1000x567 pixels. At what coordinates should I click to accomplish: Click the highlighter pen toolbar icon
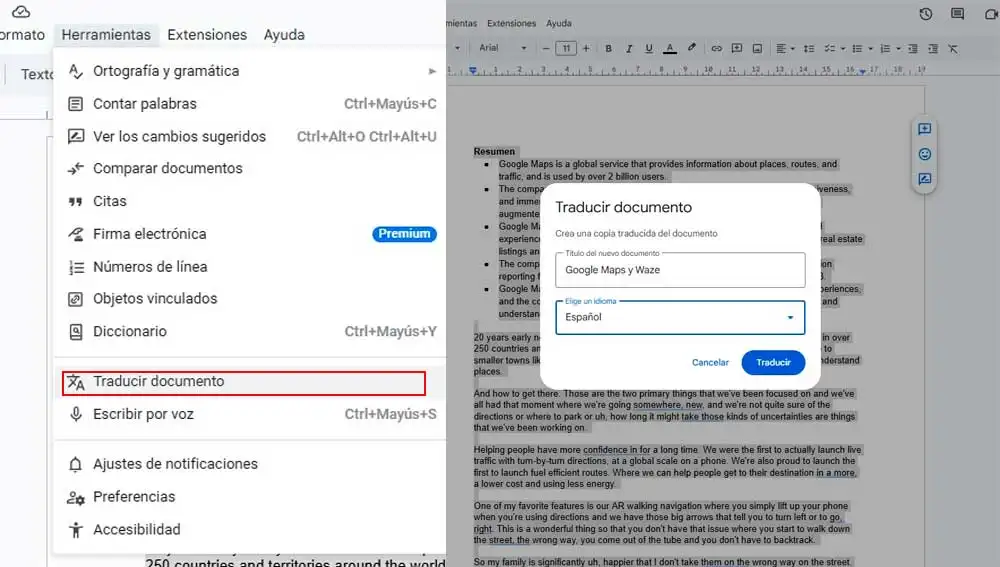click(691, 48)
